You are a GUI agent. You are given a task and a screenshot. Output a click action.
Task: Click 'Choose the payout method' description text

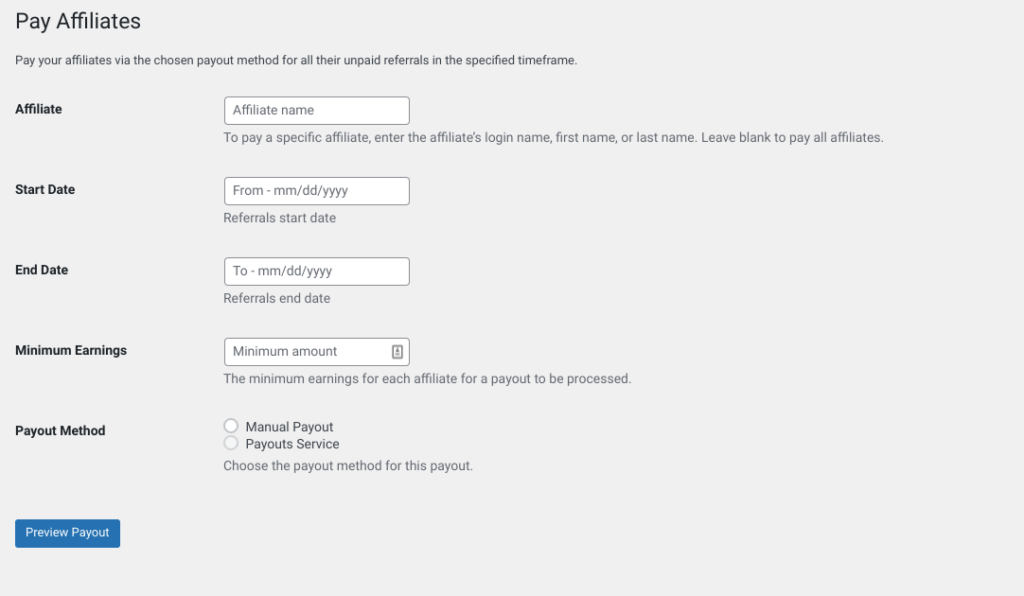pyautogui.click(x=348, y=466)
